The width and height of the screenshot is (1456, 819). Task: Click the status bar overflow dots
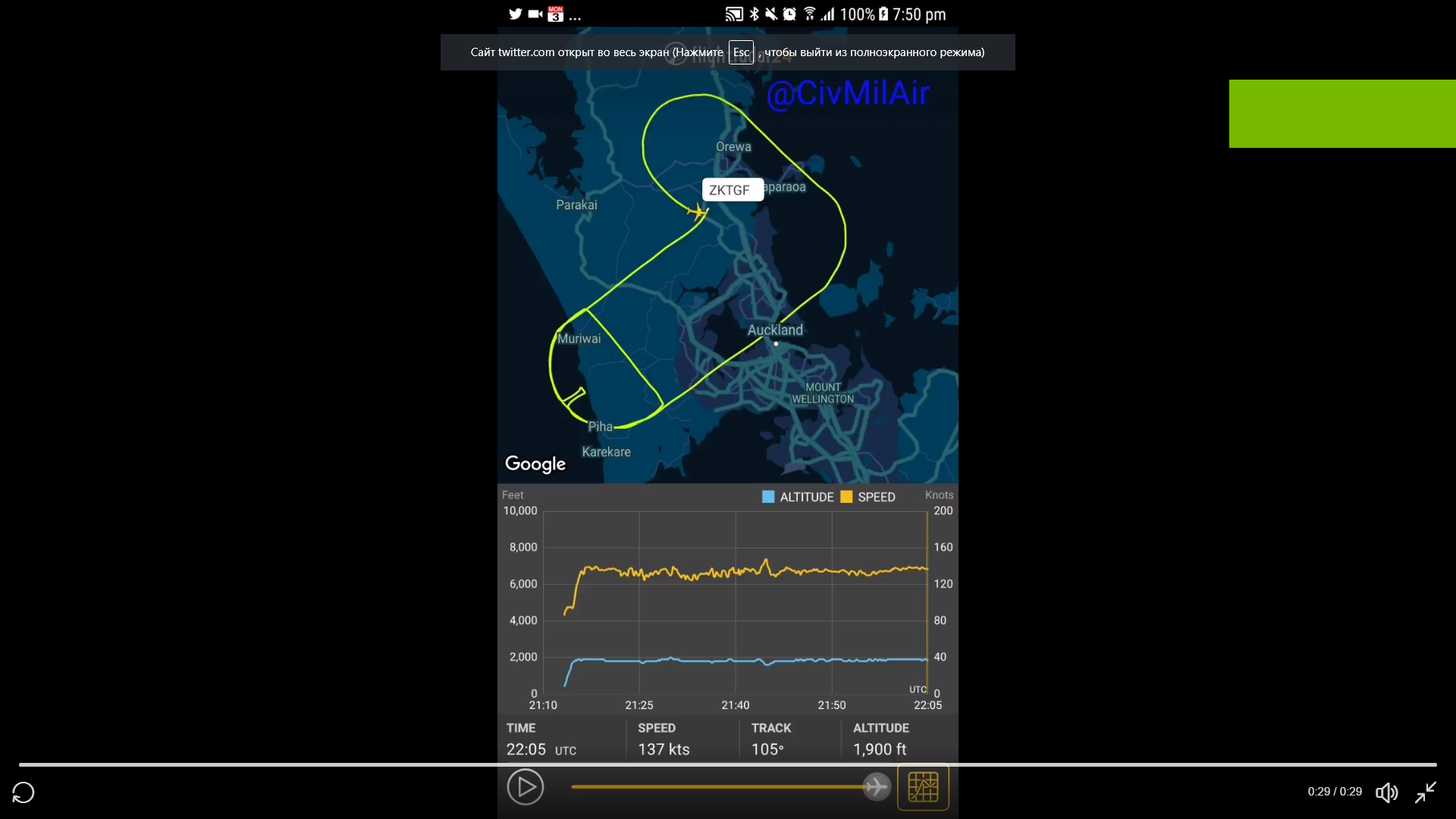coord(575,17)
